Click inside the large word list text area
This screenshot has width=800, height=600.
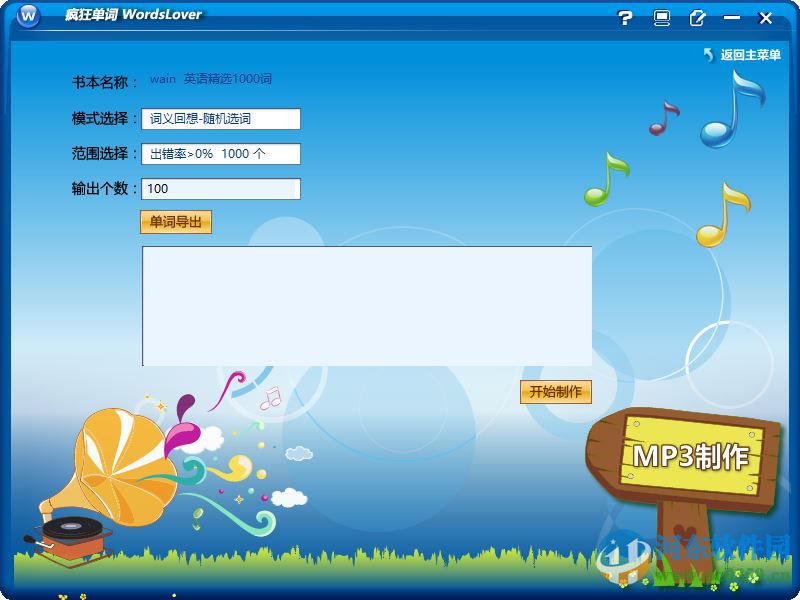pos(367,306)
